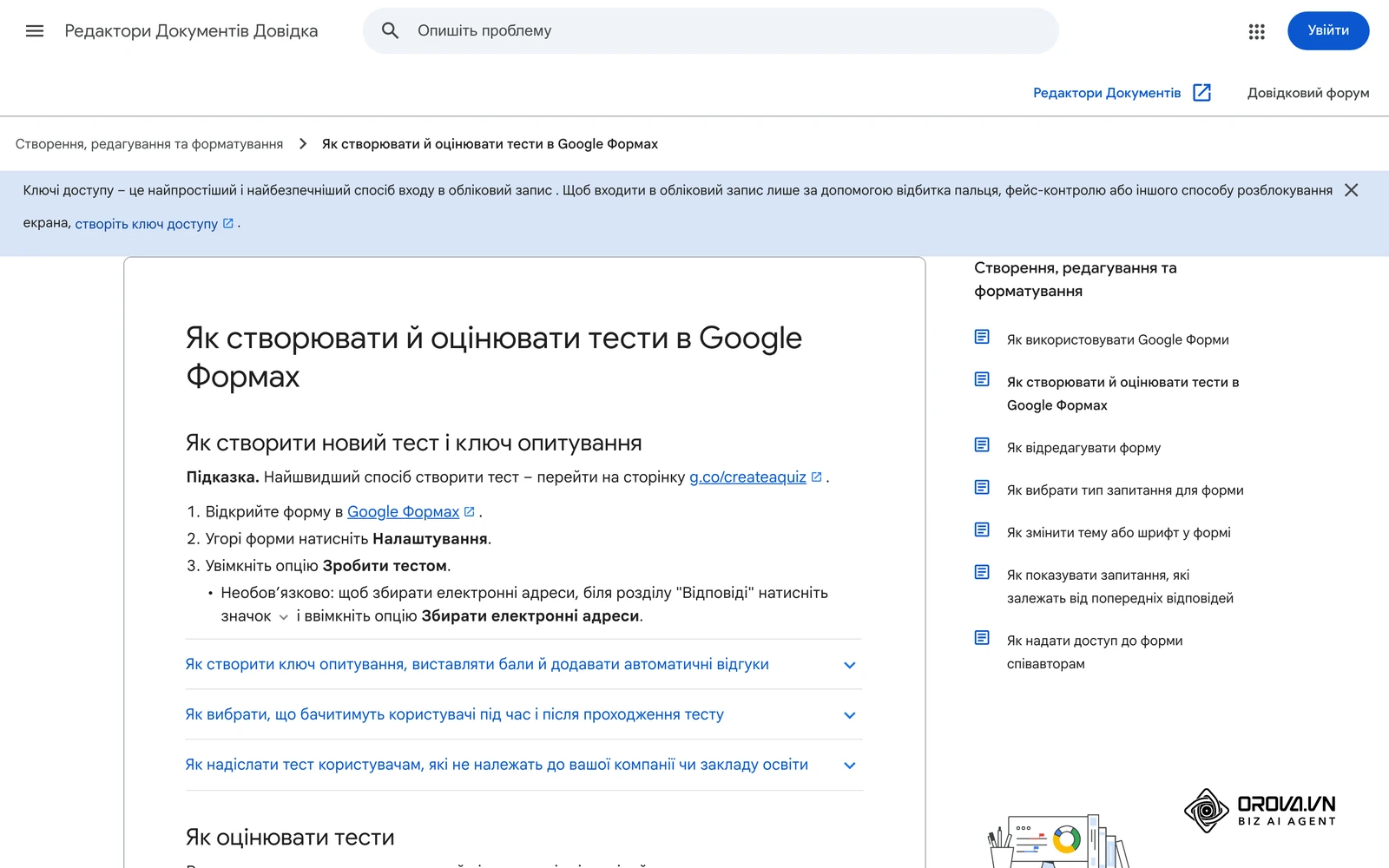
Task: Dismiss the passkey banner with X
Action: click(x=1351, y=190)
